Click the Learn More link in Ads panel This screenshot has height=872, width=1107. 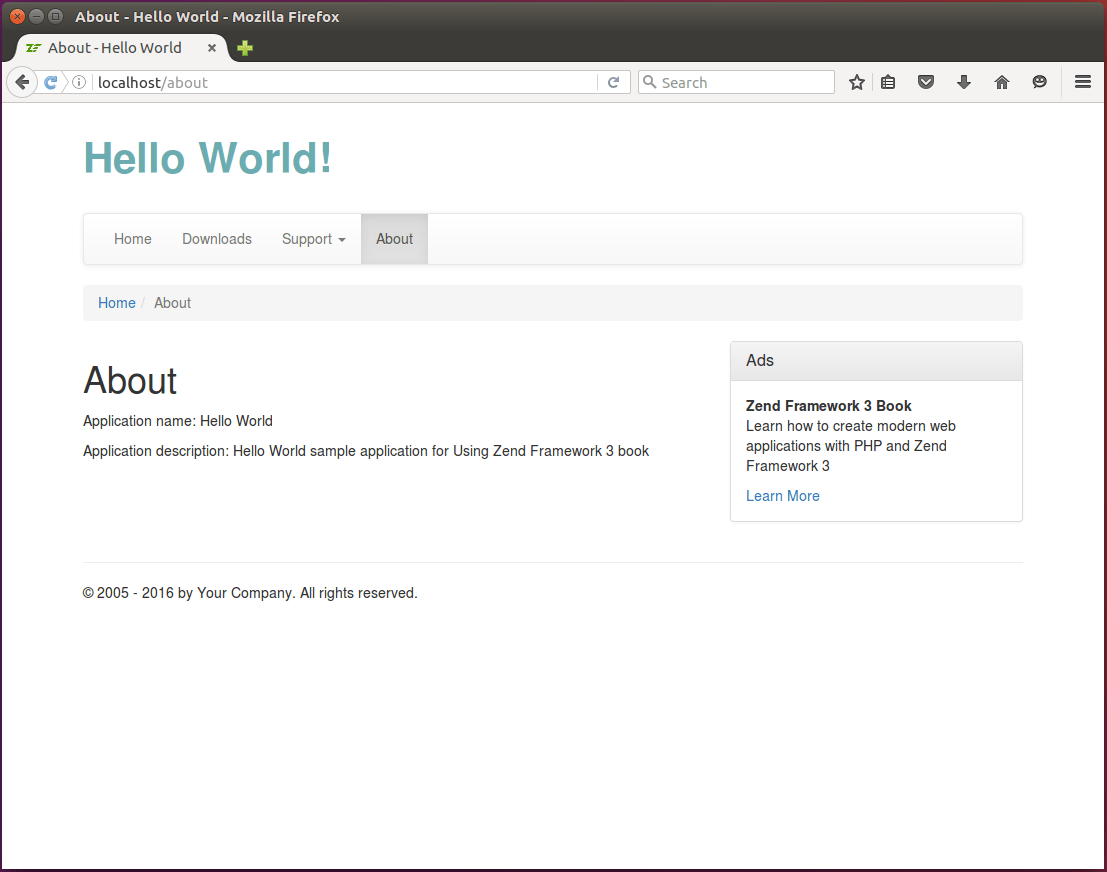pyautogui.click(x=783, y=496)
